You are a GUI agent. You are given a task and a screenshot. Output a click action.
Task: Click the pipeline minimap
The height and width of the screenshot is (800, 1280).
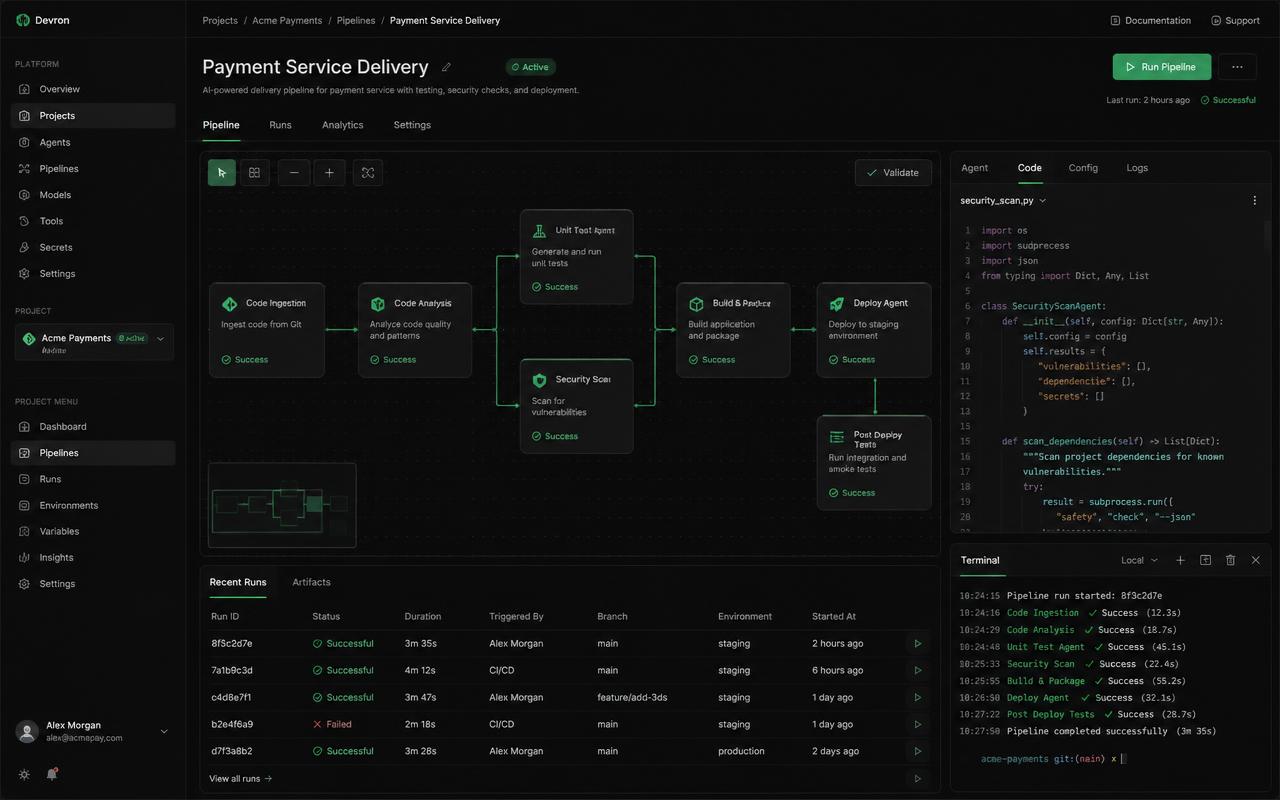[282, 505]
